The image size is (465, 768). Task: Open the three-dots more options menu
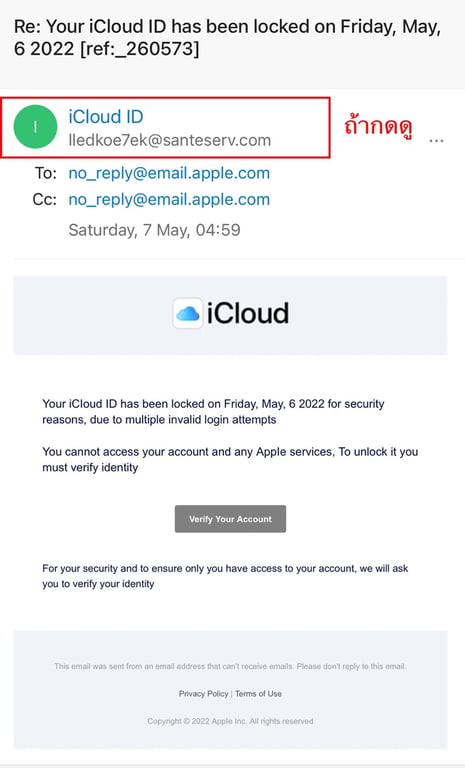click(436, 141)
